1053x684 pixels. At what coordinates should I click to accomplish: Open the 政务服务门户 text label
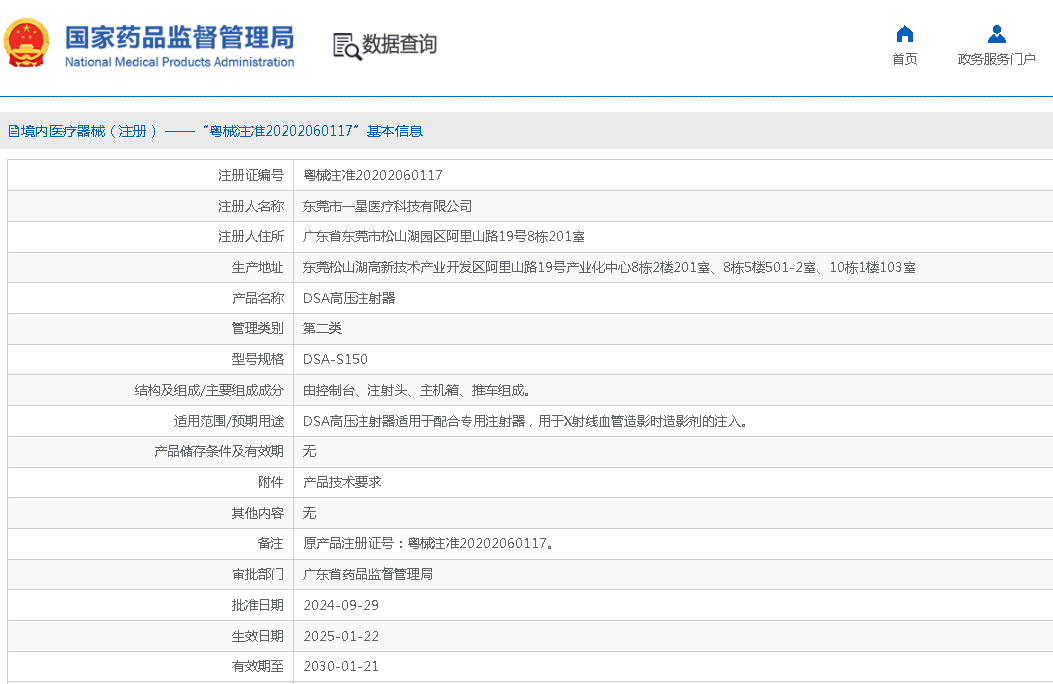[996, 59]
